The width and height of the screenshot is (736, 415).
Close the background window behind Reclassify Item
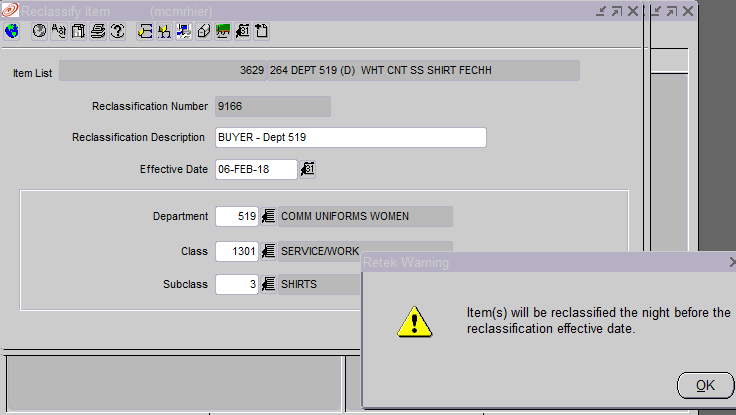pos(688,11)
